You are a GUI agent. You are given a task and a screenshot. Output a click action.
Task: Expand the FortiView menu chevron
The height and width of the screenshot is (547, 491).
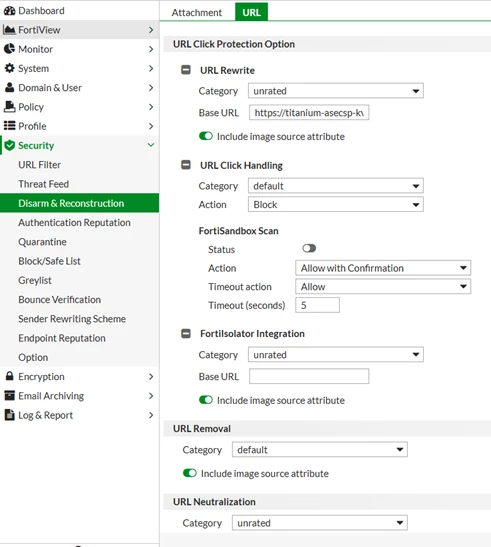click(x=151, y=30)
